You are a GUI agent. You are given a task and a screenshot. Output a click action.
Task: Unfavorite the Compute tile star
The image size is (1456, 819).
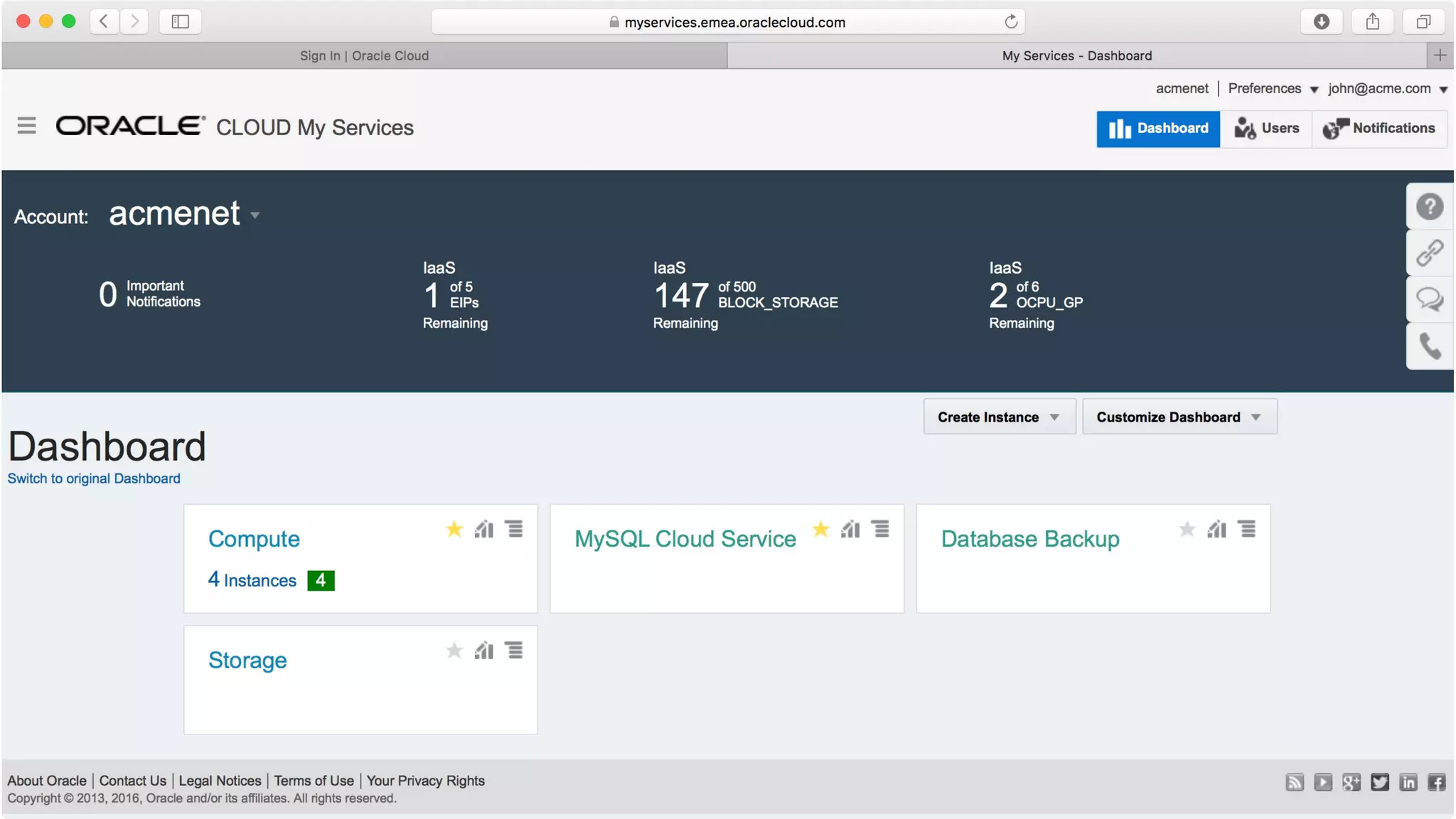(x=454, y=530)
